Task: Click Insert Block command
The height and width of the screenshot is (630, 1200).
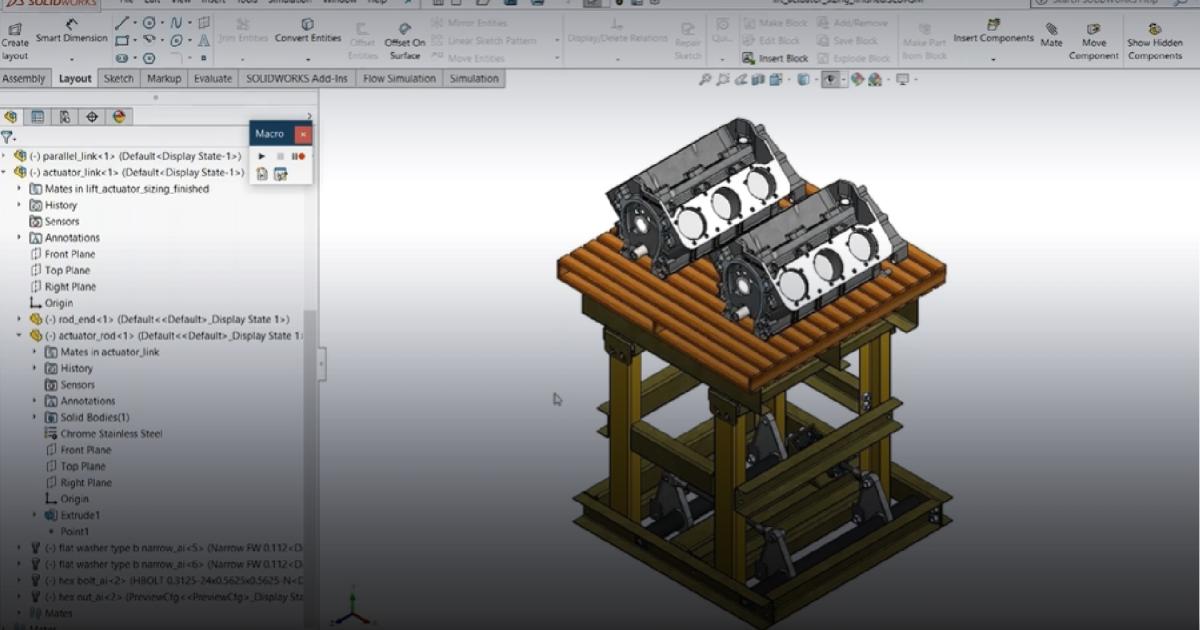Action: [776, 58]
